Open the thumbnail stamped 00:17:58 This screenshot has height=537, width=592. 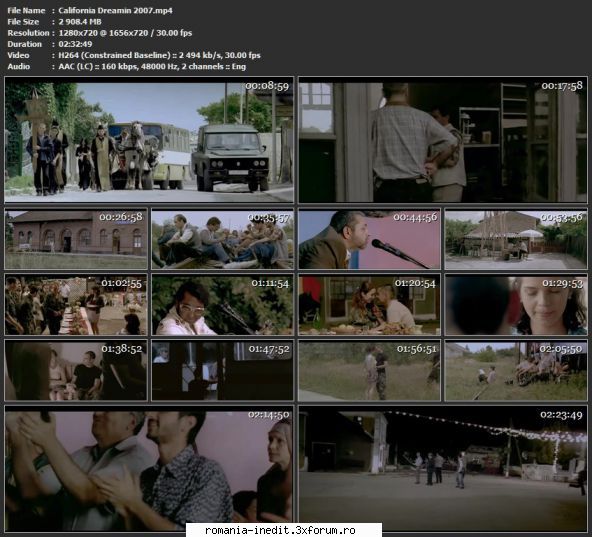coord(443,140)
